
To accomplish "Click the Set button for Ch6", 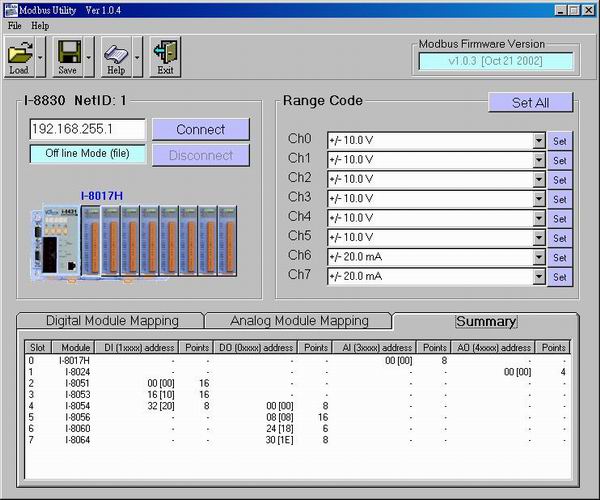I will click(560, 258).
